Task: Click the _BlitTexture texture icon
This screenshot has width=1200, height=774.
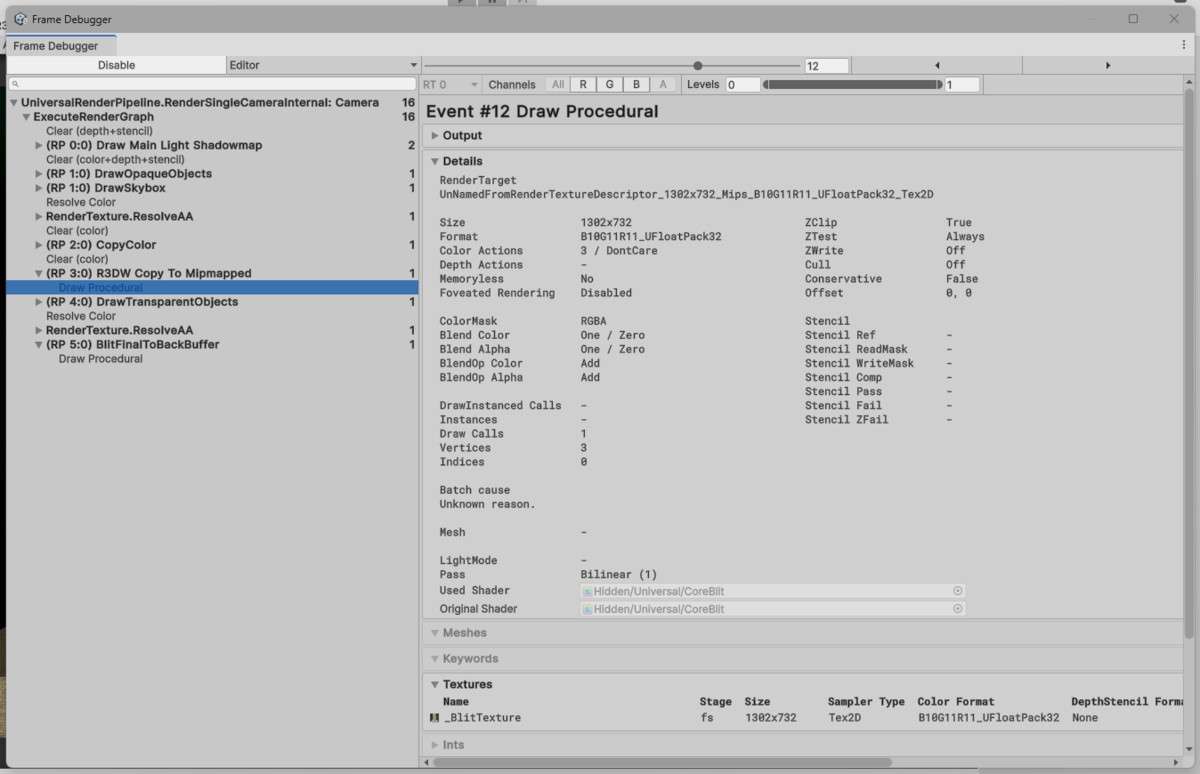Action: point(434,718)
